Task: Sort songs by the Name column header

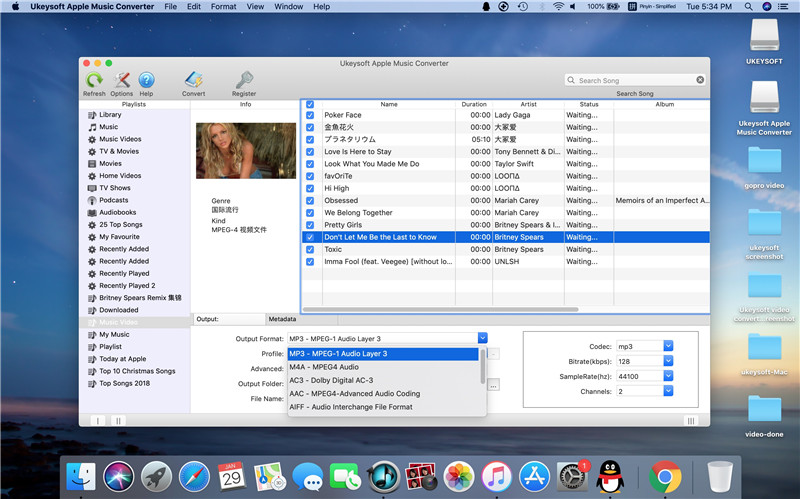Action: click(389, 104)
